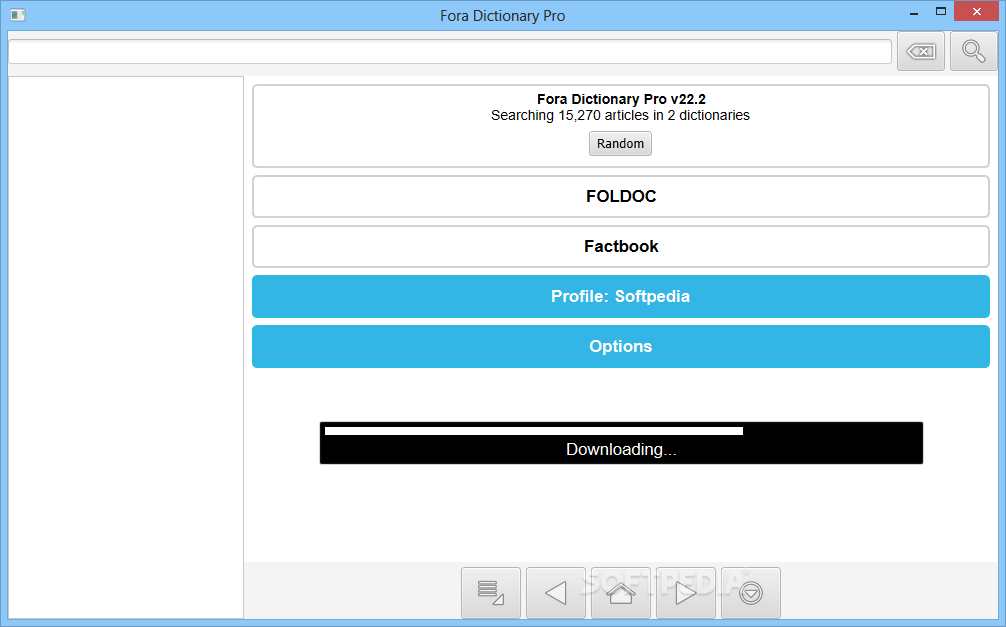Go back with the left arrow icon
Viewport: 1006px width, 627px height.
point(556,593)
